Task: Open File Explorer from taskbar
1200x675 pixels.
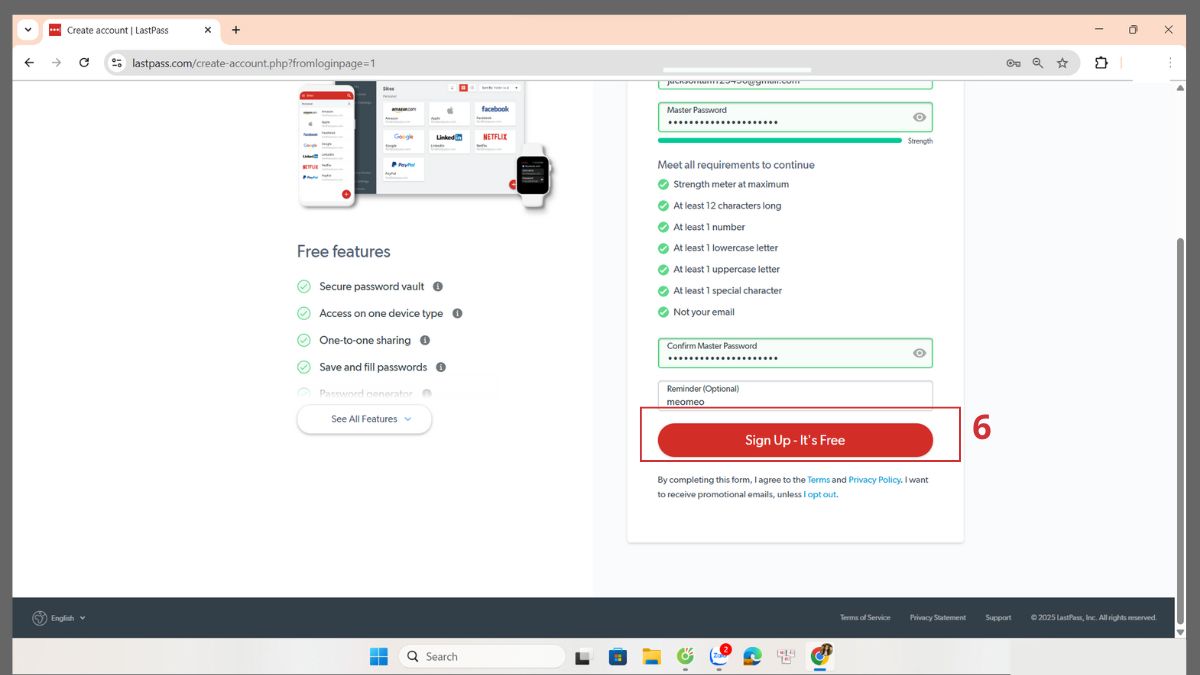Action: pos(652,656)
